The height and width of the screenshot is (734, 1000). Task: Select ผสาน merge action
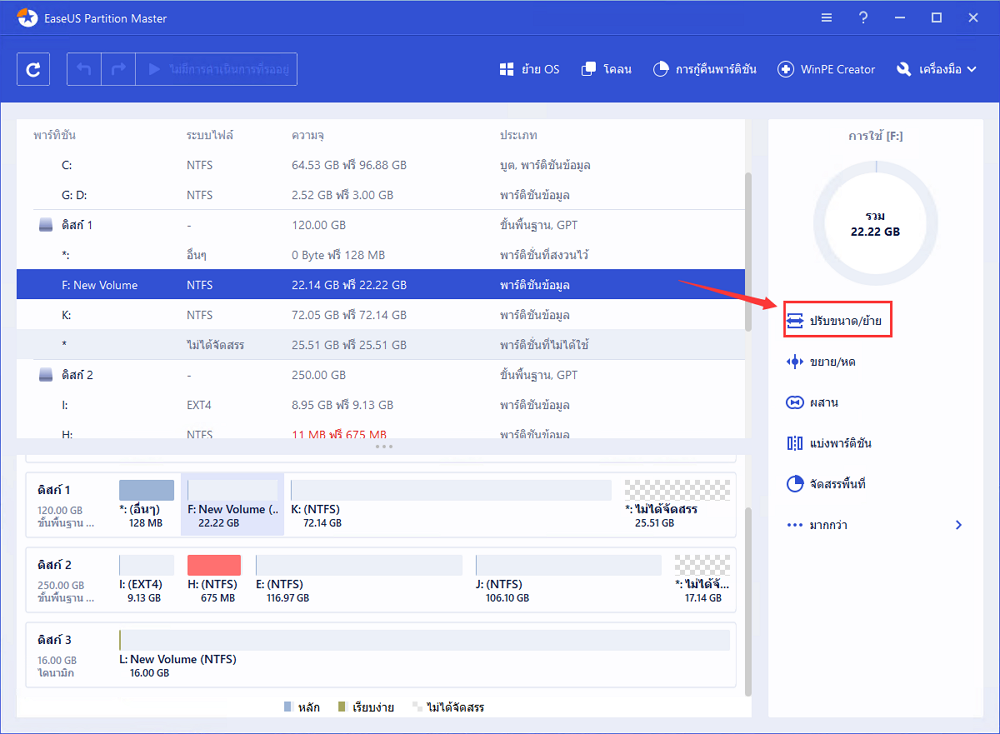pos(812,402)
